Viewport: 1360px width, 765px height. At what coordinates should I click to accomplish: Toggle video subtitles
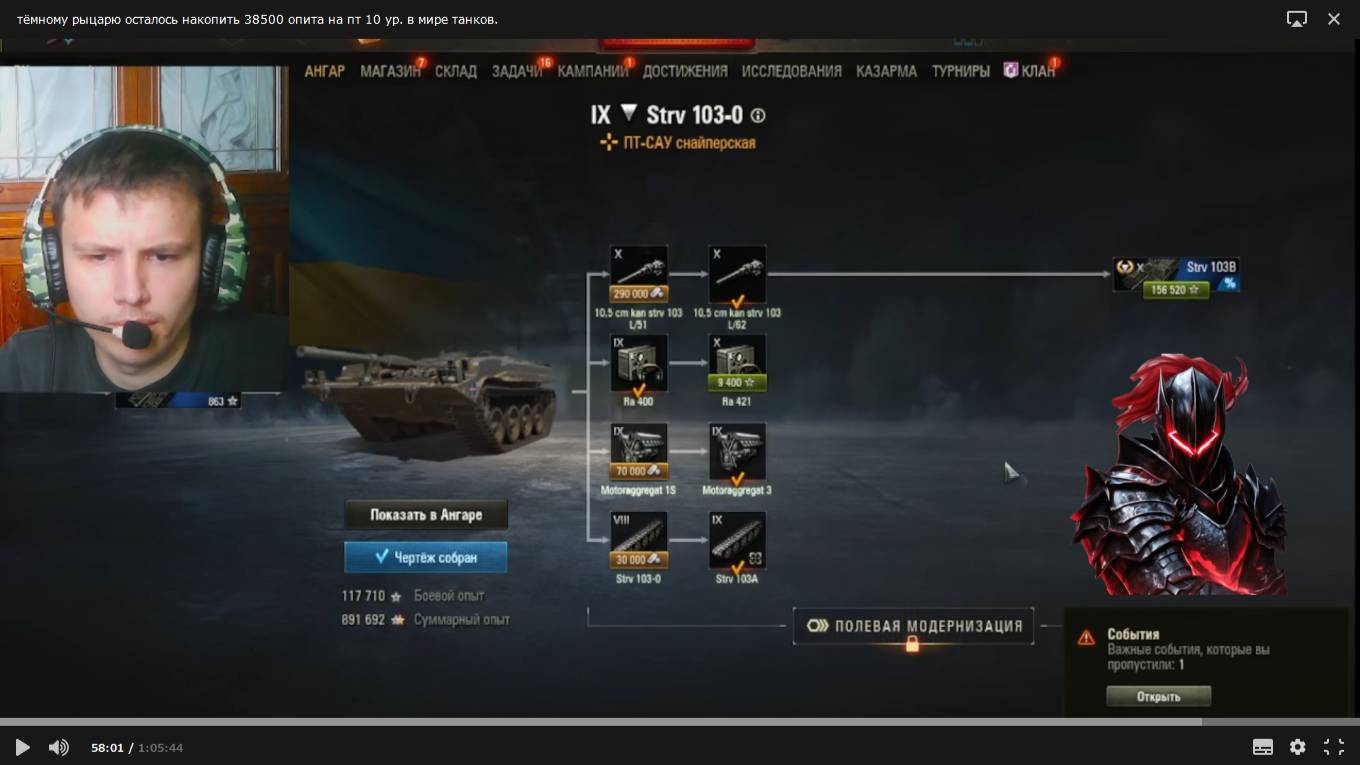point(1263,747)
